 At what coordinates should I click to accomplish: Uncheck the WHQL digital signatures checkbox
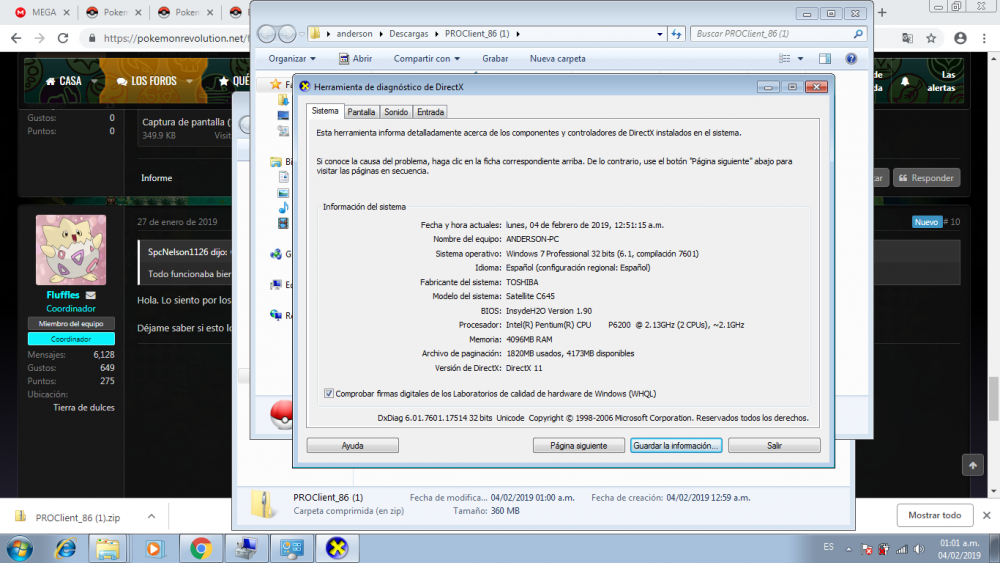(330, 393)
